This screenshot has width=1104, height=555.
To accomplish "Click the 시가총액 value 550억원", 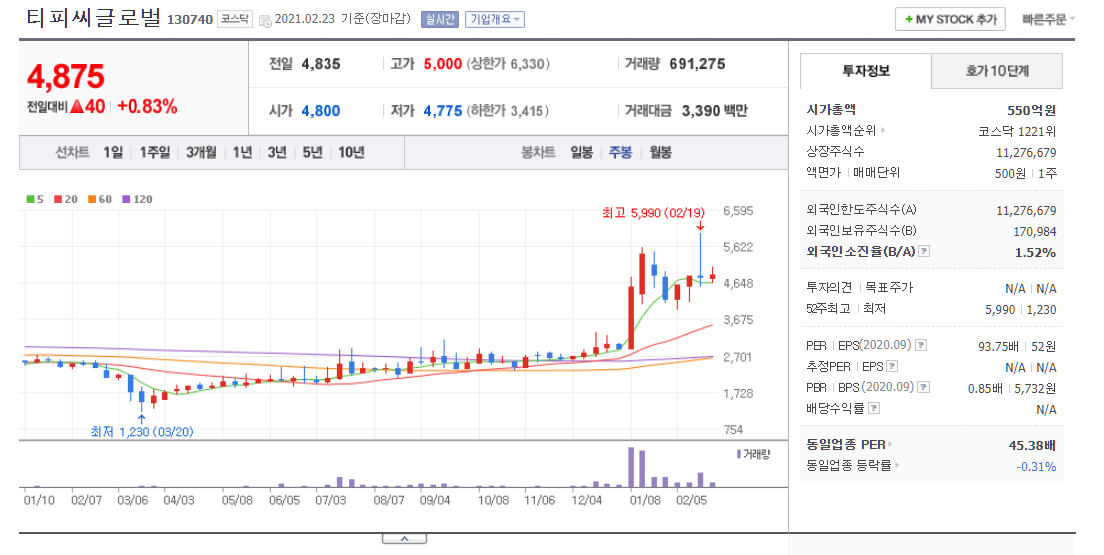I will click(x=1031, y=110).
